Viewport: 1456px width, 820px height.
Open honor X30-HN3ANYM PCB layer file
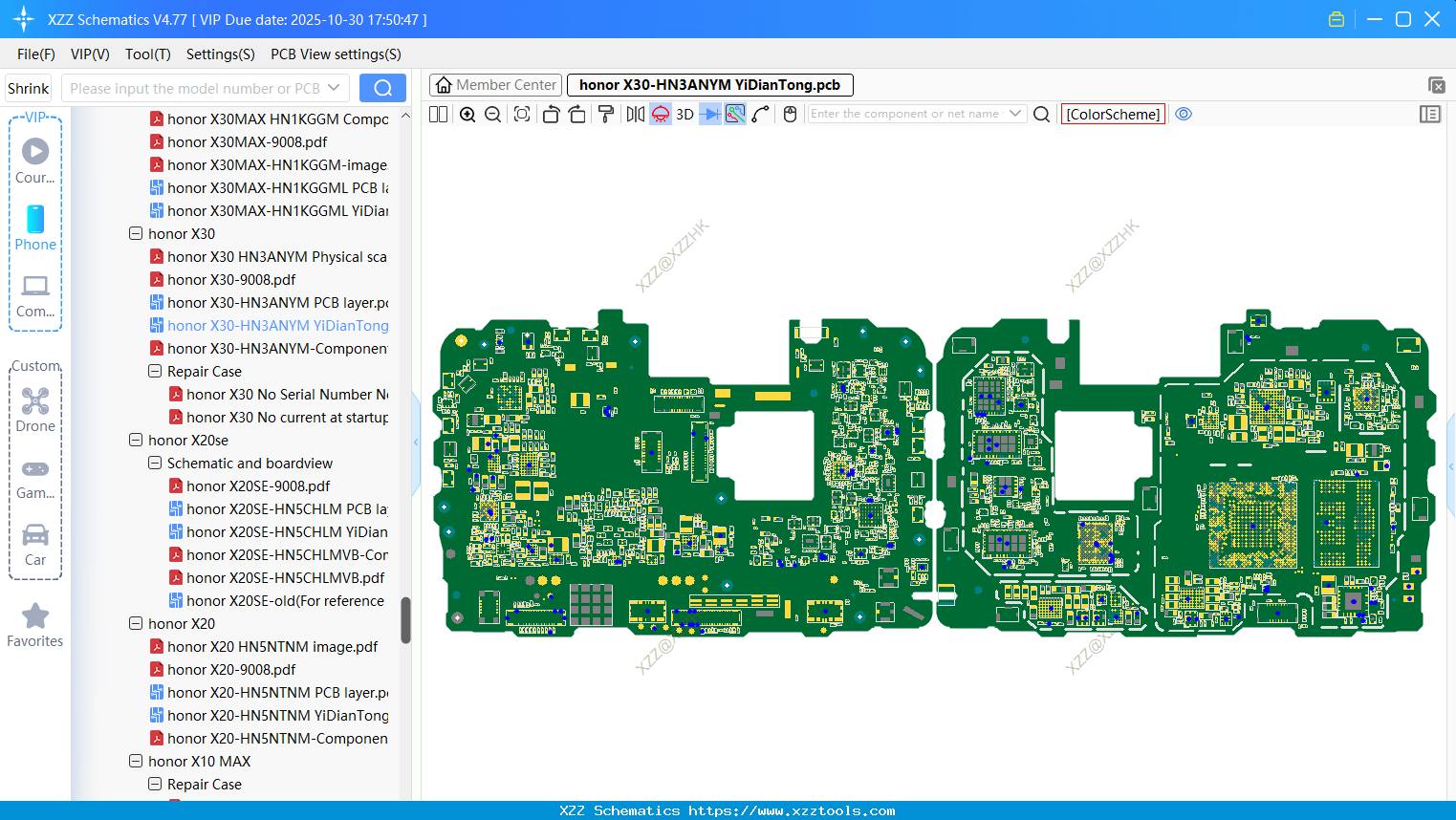coord(270,302)
